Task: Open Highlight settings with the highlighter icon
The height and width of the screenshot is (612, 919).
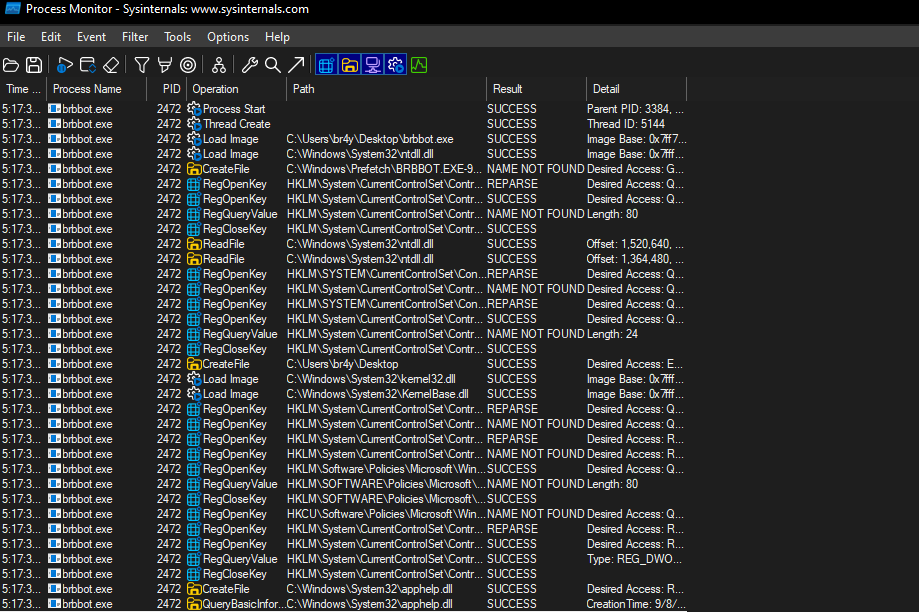Action: [165, 65]
